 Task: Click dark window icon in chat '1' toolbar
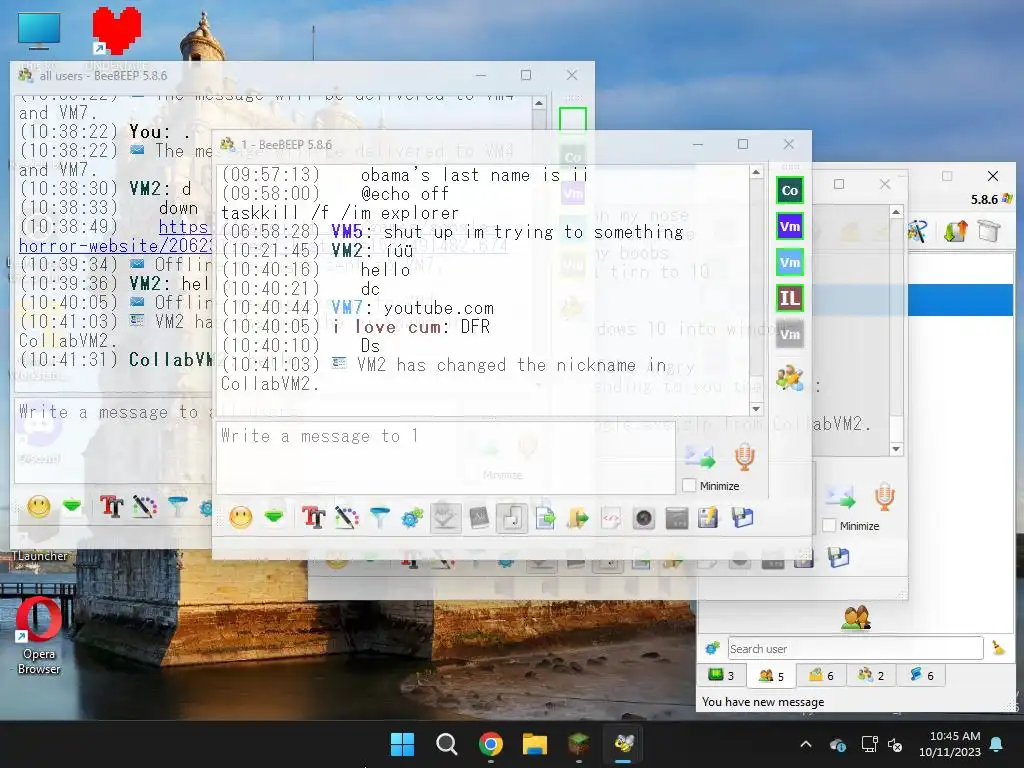coord(677,518)
